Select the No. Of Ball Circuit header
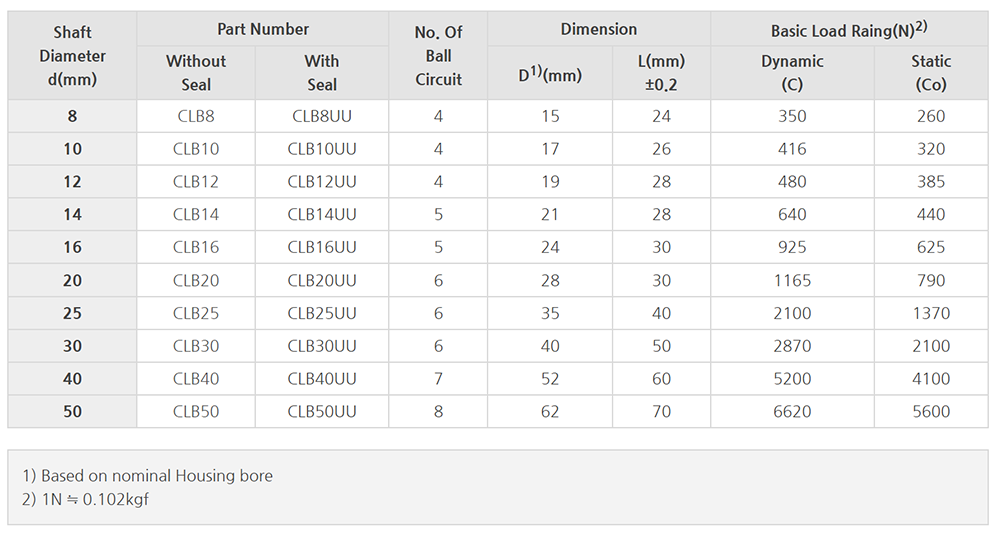Image resolution: width=1000 pixels, height=541 pixels. (438, 56)
